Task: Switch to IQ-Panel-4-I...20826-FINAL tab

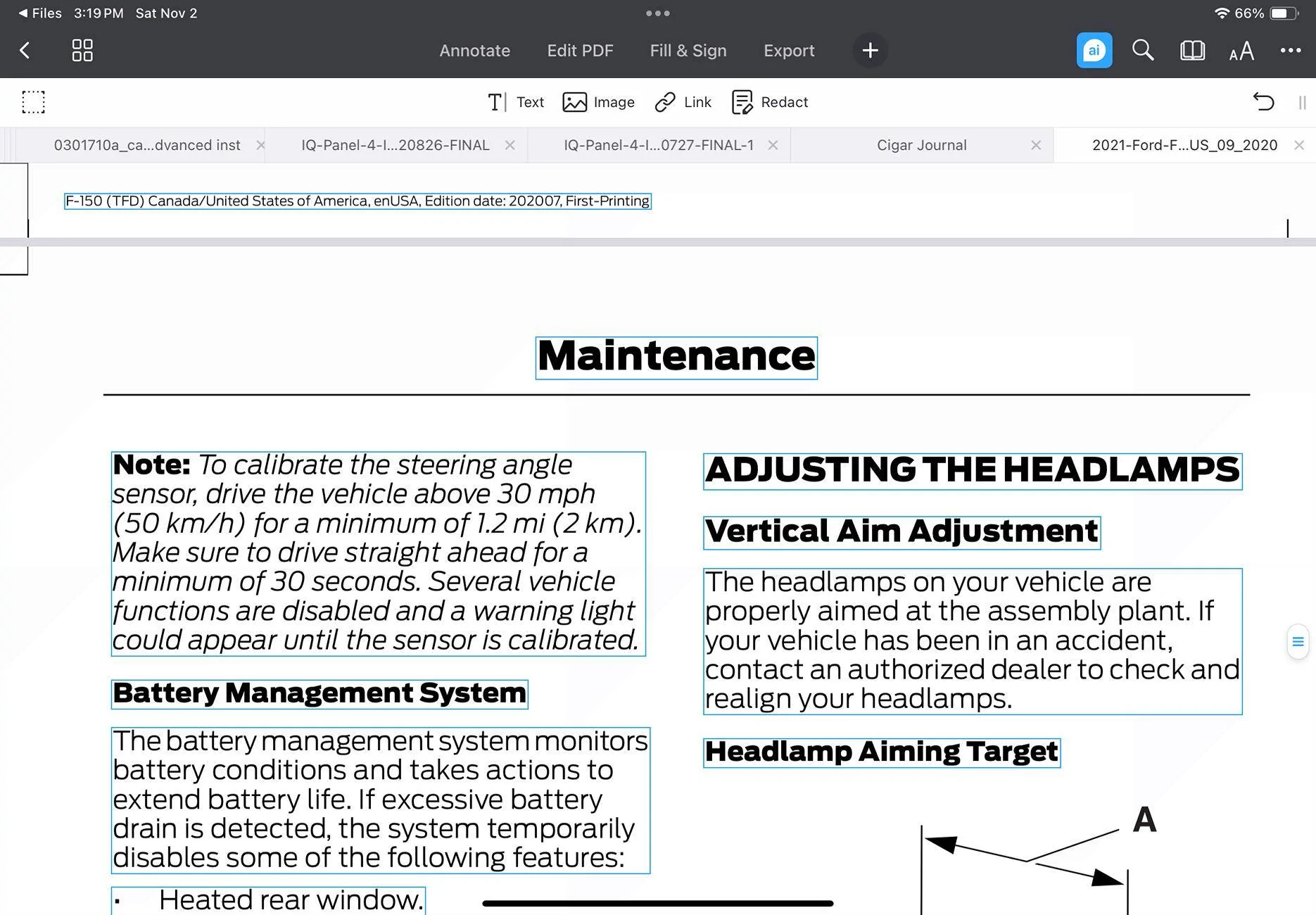Action: [x=396, y=145]
